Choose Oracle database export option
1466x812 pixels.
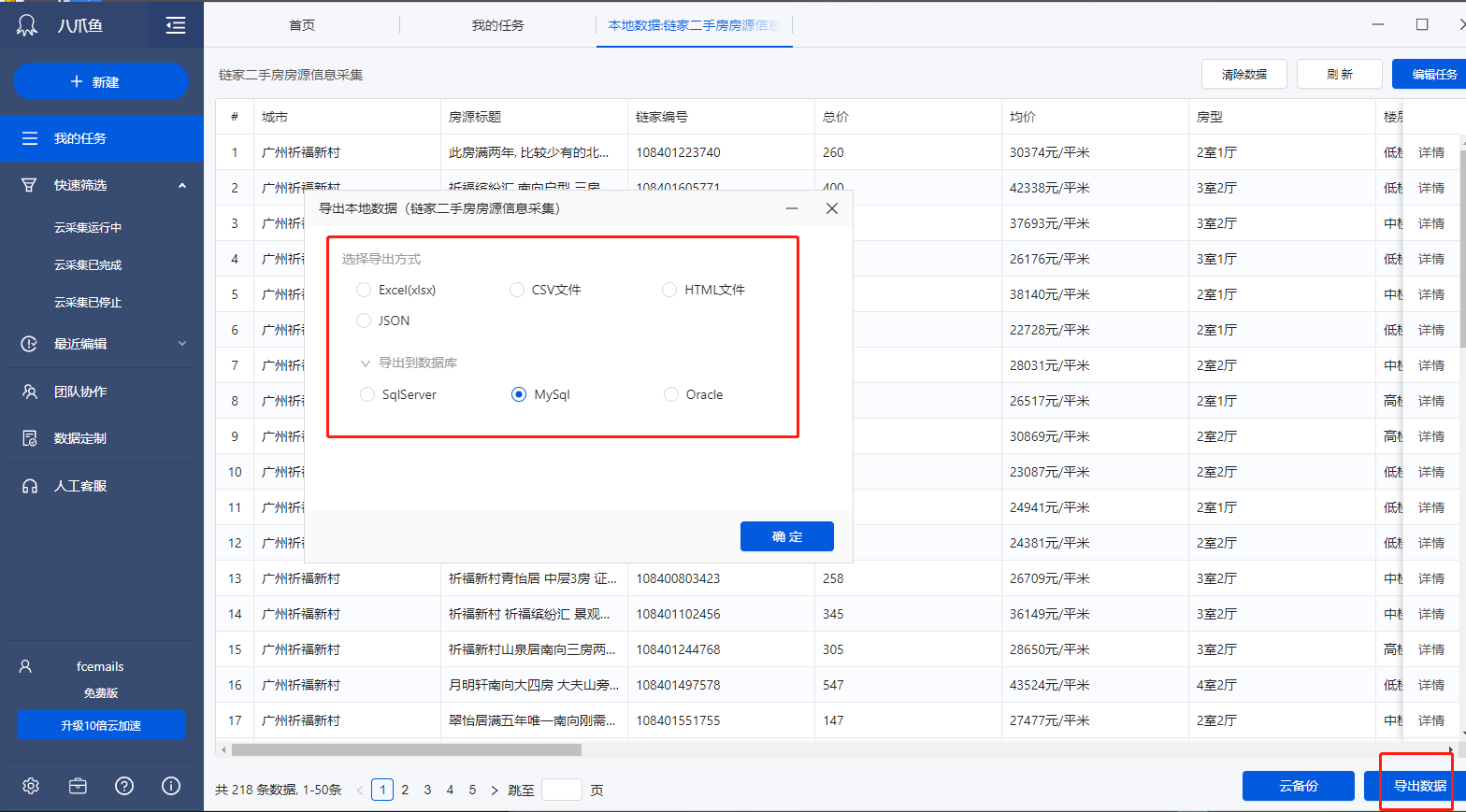[x=671, y=394]
